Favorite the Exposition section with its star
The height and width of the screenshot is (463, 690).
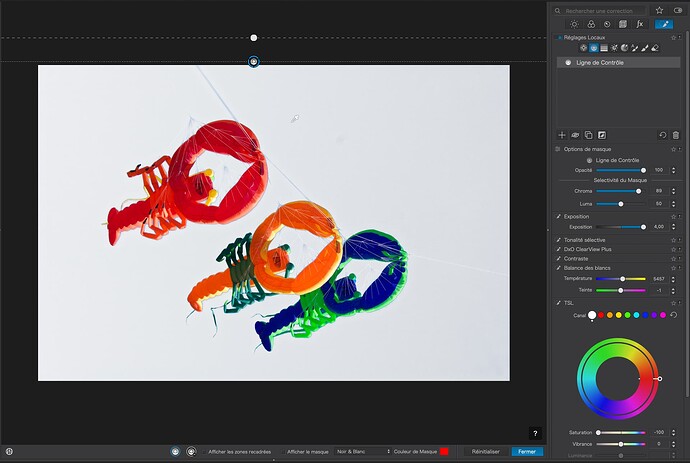pos(673,217)
